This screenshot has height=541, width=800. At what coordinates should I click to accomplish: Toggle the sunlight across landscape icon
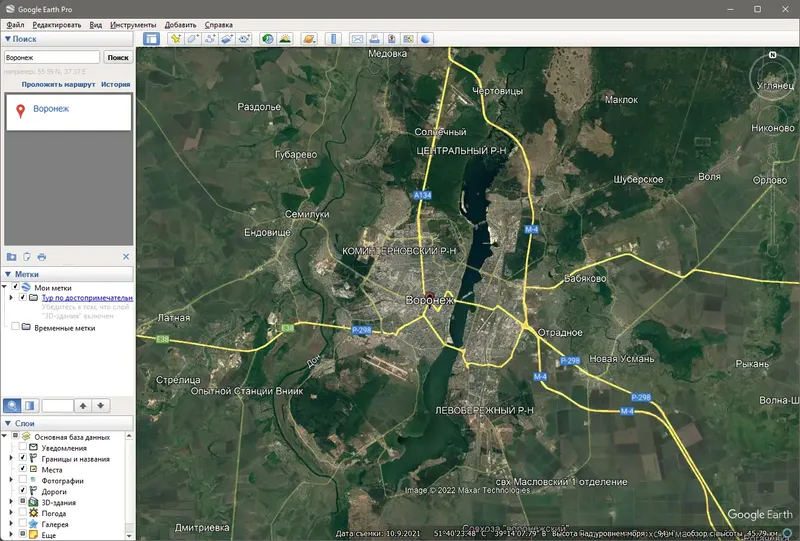[285, 39]
